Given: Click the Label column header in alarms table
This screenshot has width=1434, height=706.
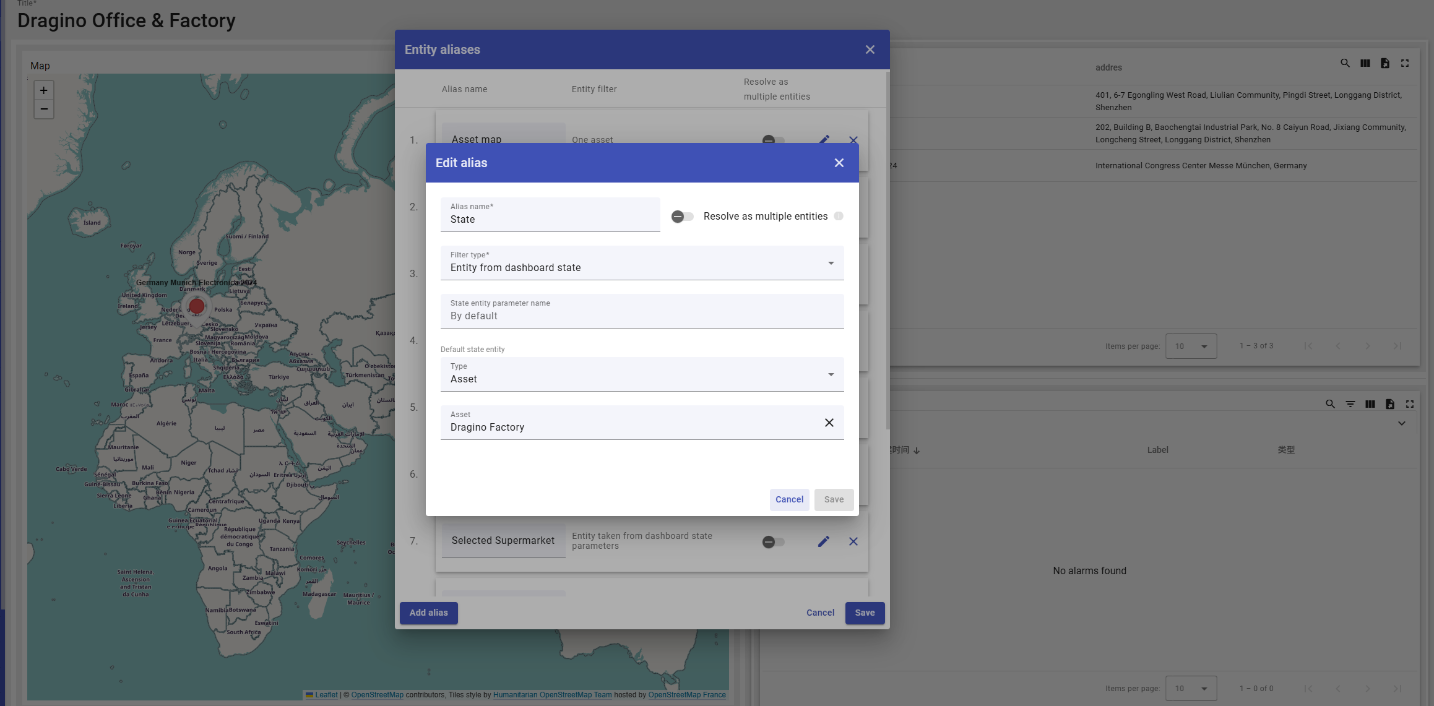Looking at the screenshot, I should (1158, 450).
